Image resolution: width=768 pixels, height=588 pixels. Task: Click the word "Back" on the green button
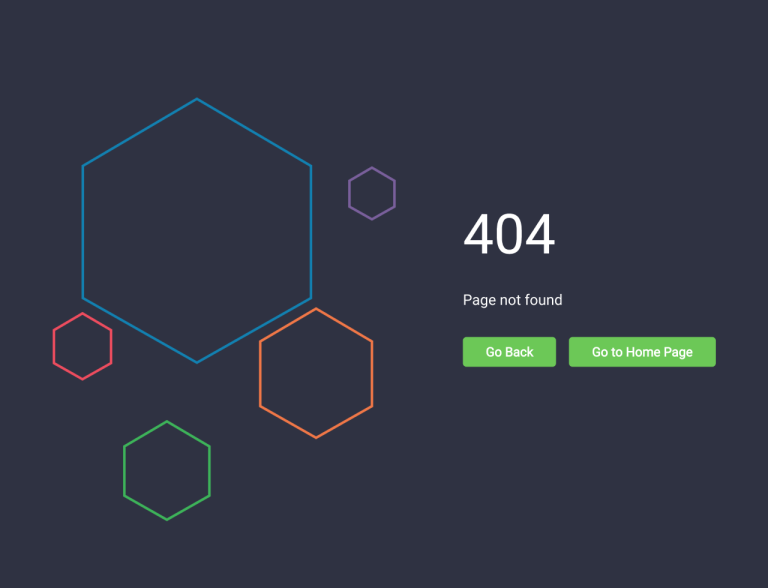520,352
